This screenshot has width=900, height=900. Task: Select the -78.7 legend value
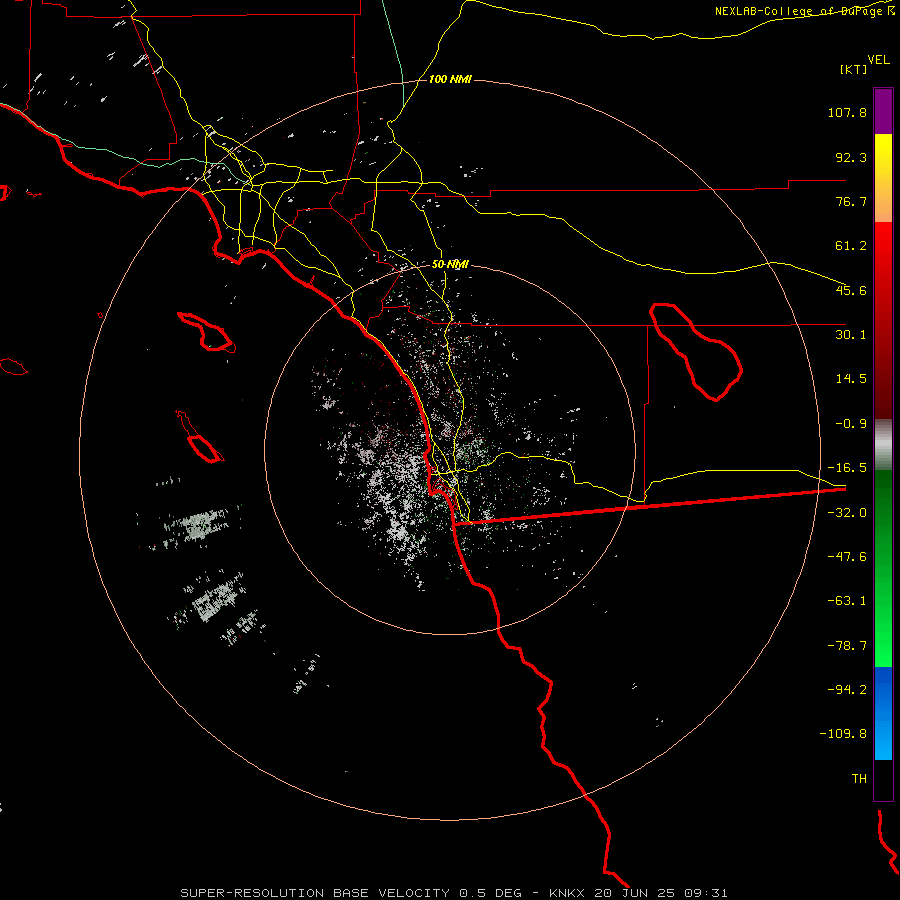[x=847, y=646]
